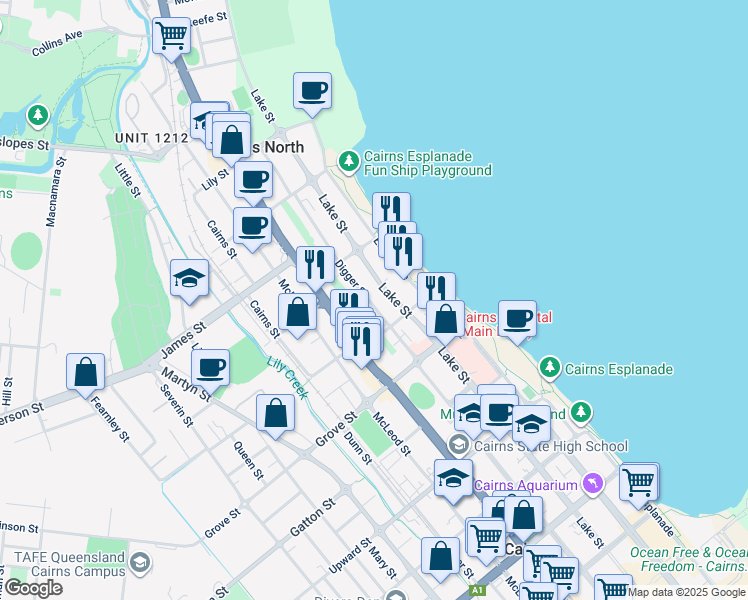
Task: Click the Cairns Esplanade label text
Action: coord(619,369)
